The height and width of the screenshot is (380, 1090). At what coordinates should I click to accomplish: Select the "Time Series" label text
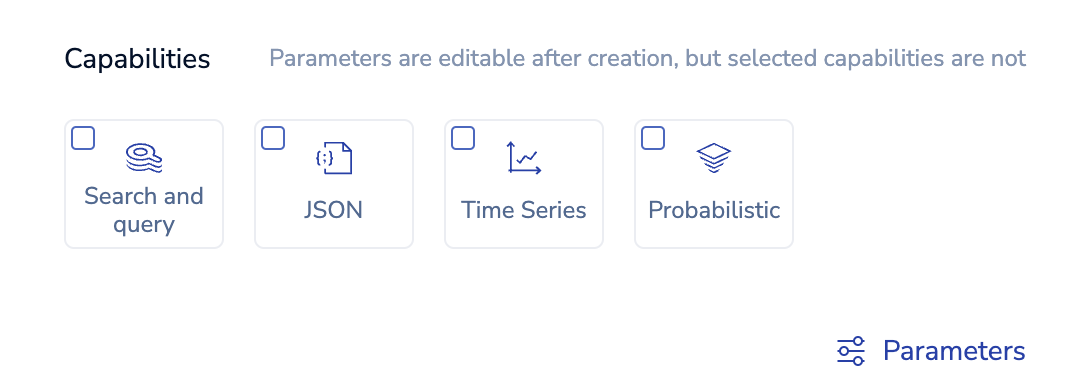point(523,210)
